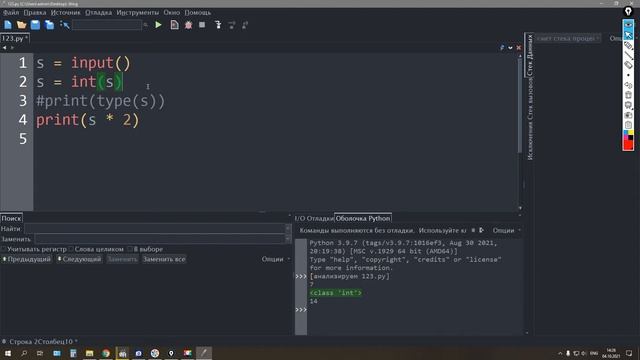Select the line drawing annotation tool
The image size is (640, 360).
tap(628, 55)
